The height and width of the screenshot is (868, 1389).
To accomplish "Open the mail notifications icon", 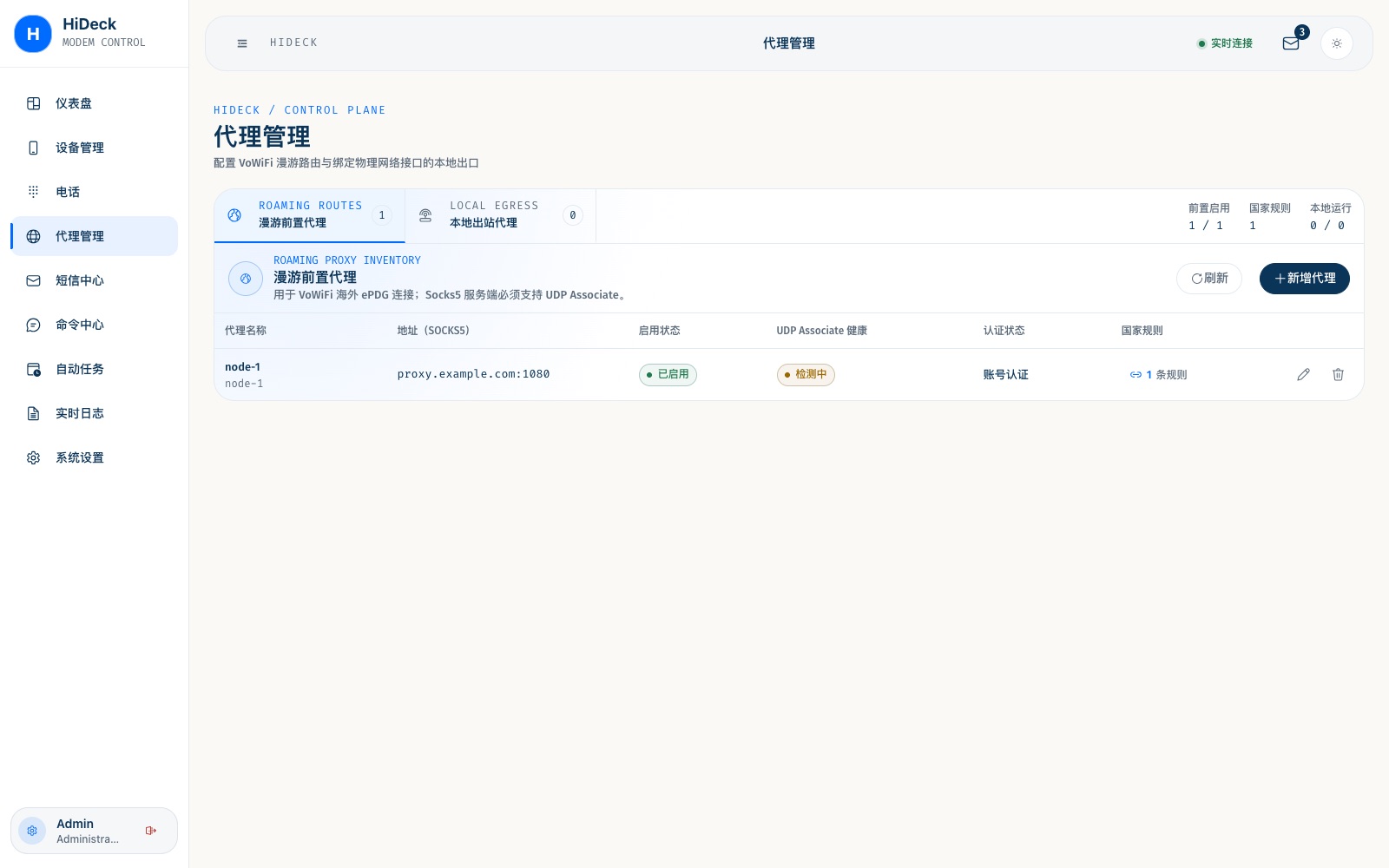I will (1291, 43).
